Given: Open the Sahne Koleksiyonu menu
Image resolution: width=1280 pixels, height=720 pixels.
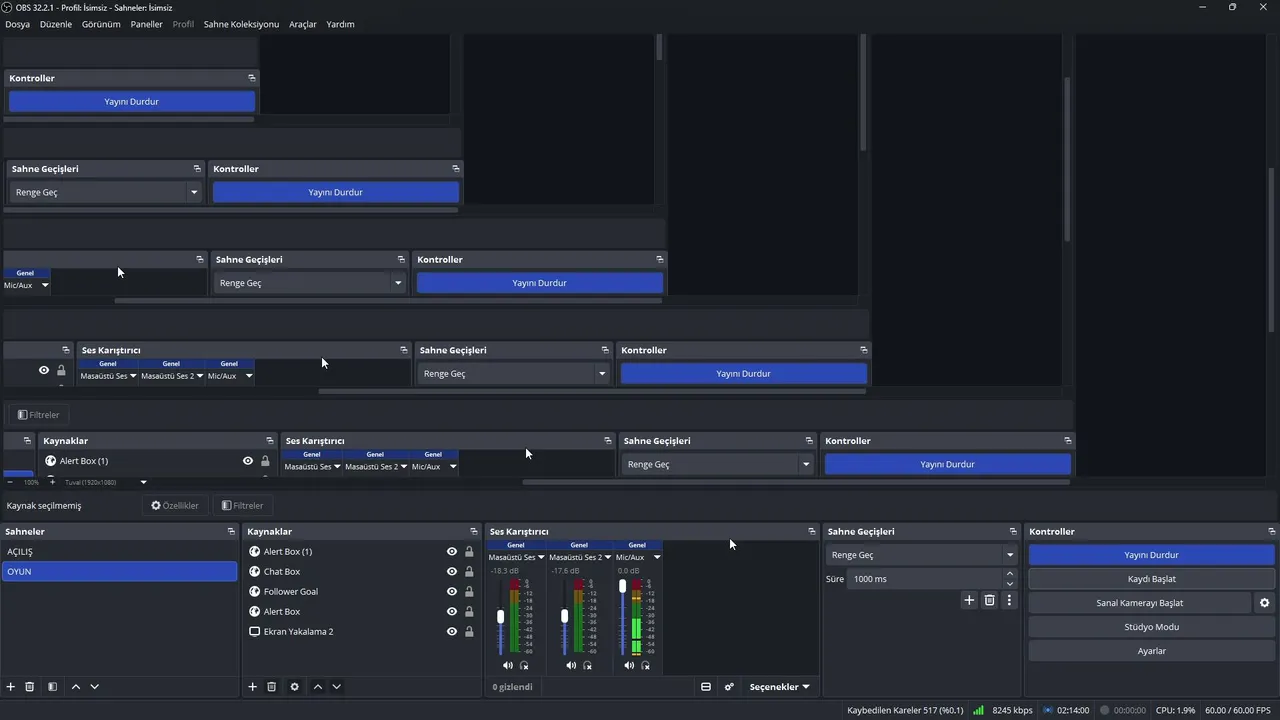Looking at the screenshot, I should point(241,24).
